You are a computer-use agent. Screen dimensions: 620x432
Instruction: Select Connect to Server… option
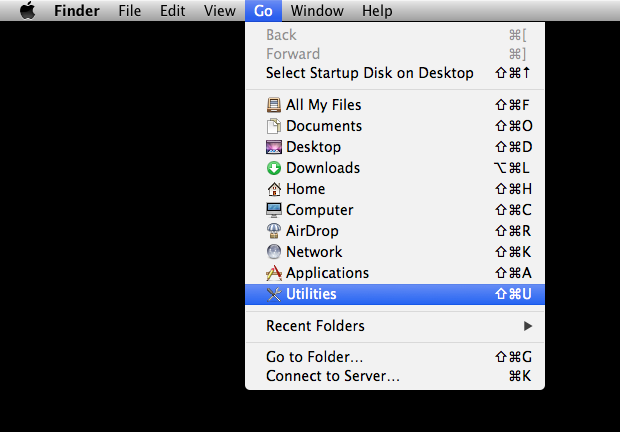[x=333, y=376]
